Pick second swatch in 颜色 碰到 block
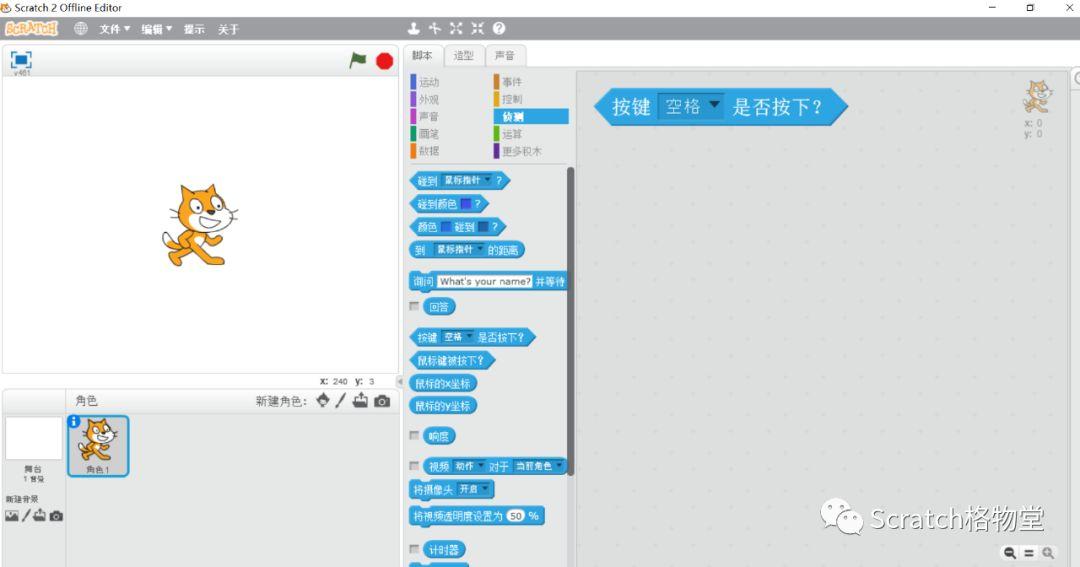This screenshot has width=1080, height=567. [x=484, y=227]
